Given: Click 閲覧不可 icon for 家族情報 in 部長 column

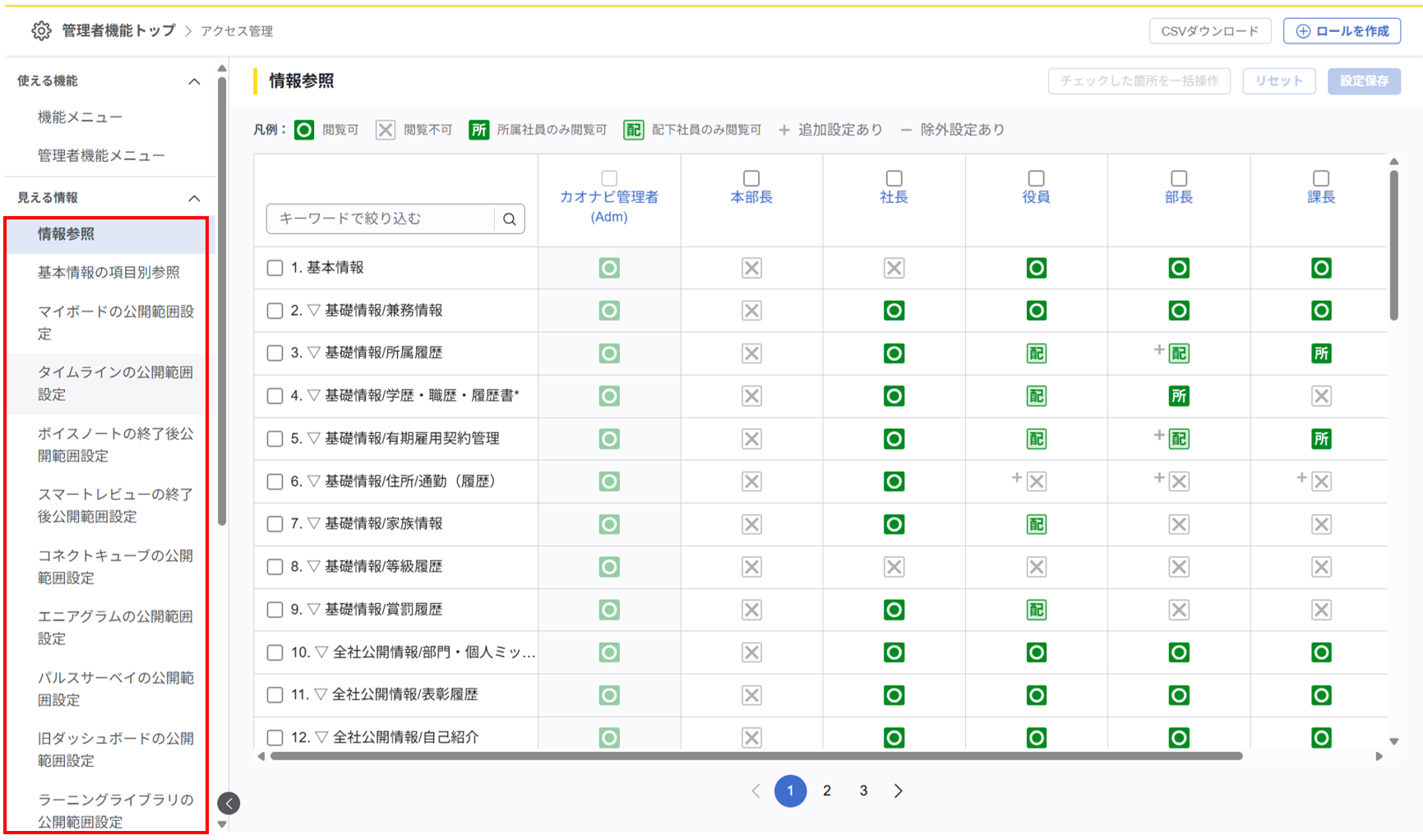Looking at the screenshot, I should (x=1179, y=524).
